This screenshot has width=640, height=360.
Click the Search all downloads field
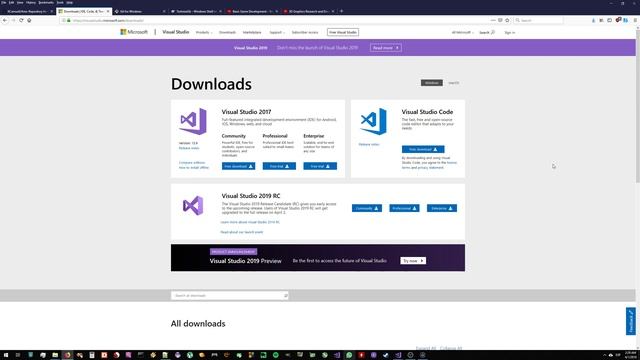pos(230,296)
